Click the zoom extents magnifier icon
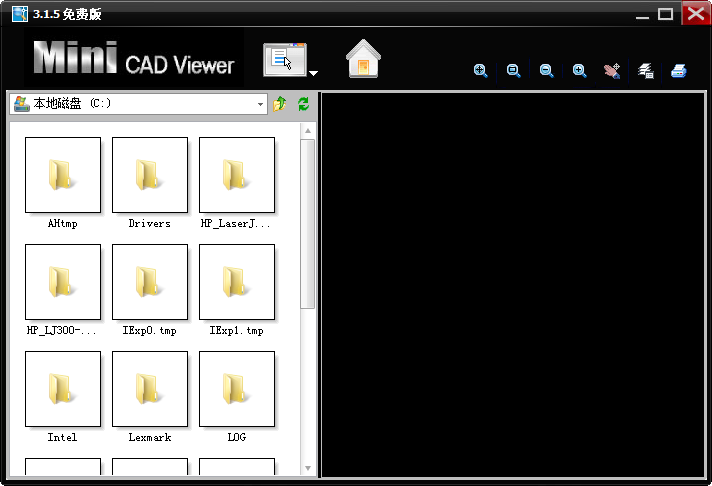This screenshot has width=712, height=486. [480, 71]
